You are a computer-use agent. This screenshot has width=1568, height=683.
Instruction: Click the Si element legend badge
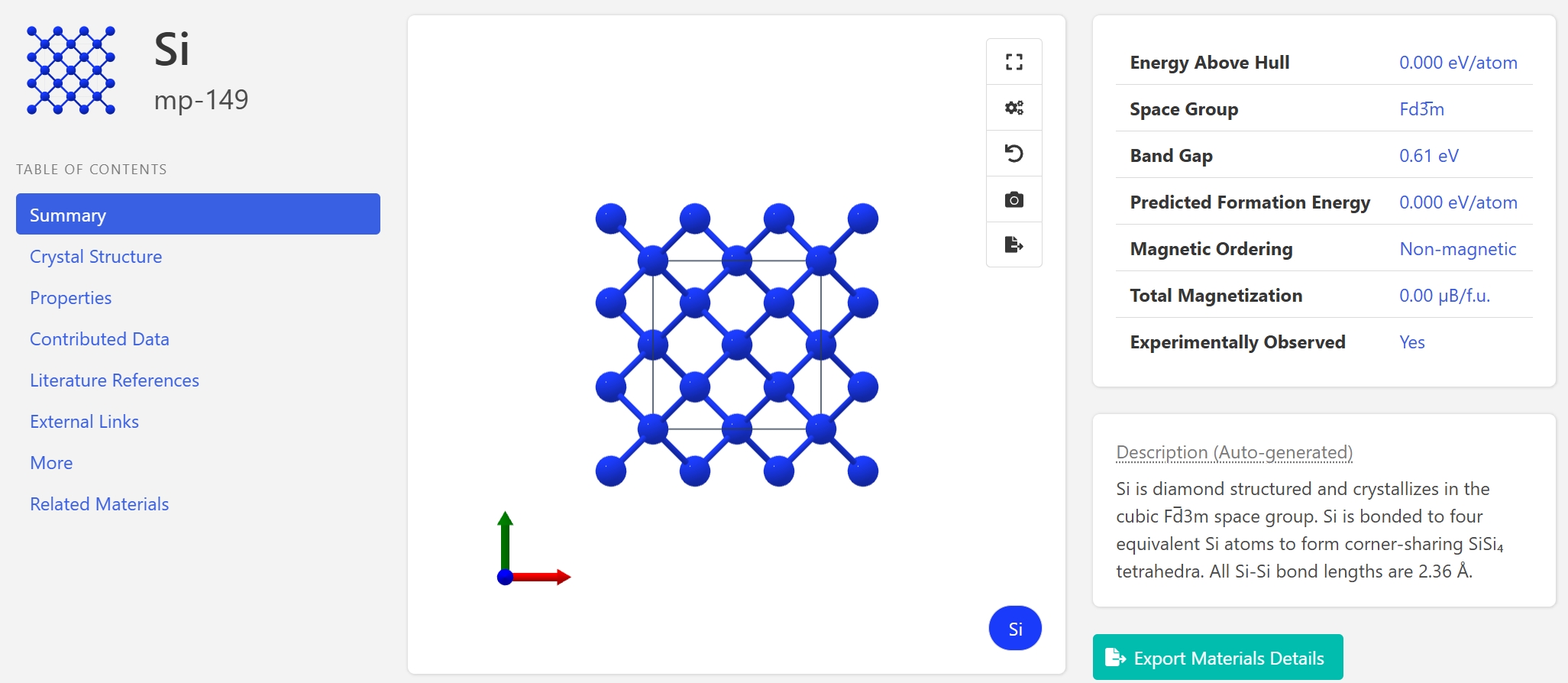click(1015, 629)
